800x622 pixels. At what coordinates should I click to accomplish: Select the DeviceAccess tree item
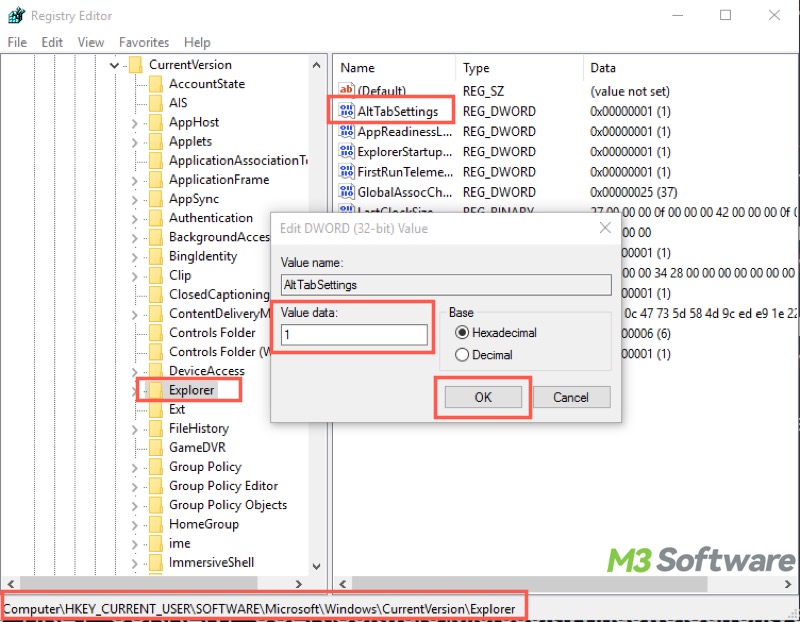coord(207,371)
